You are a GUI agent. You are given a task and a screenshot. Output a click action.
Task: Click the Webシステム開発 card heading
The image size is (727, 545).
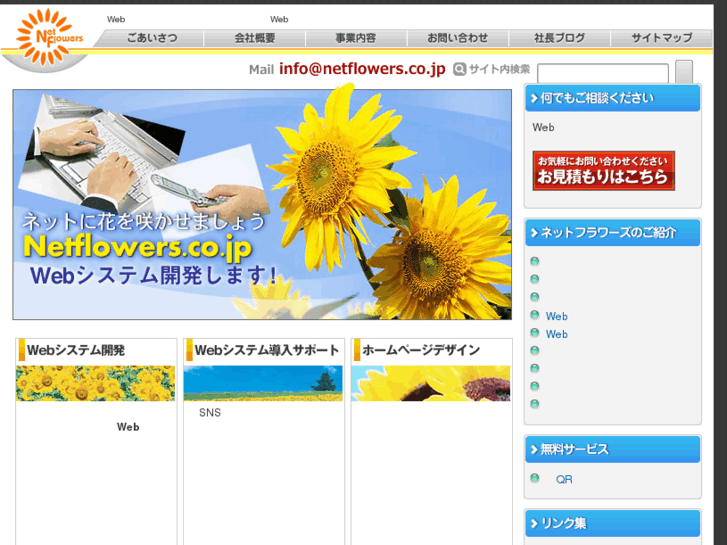76,350
